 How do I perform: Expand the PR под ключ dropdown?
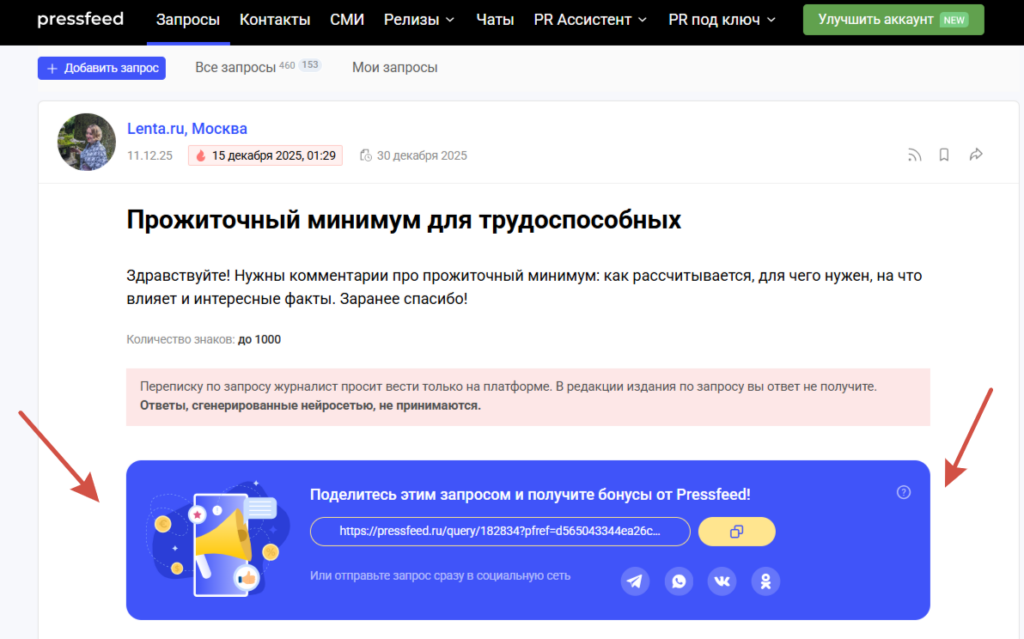click(x=722, y=20)
